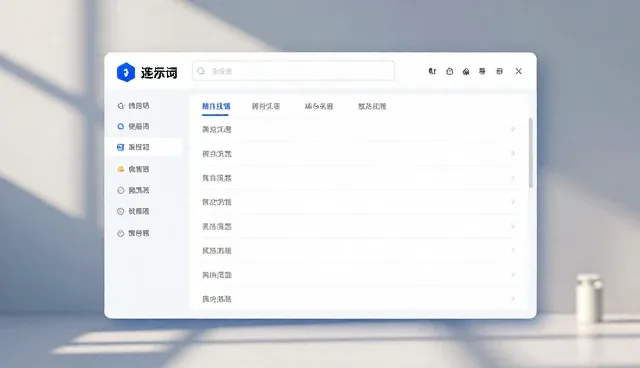The image size is (640, 368).
Task: Click into the top search input field
Action: 293,71
